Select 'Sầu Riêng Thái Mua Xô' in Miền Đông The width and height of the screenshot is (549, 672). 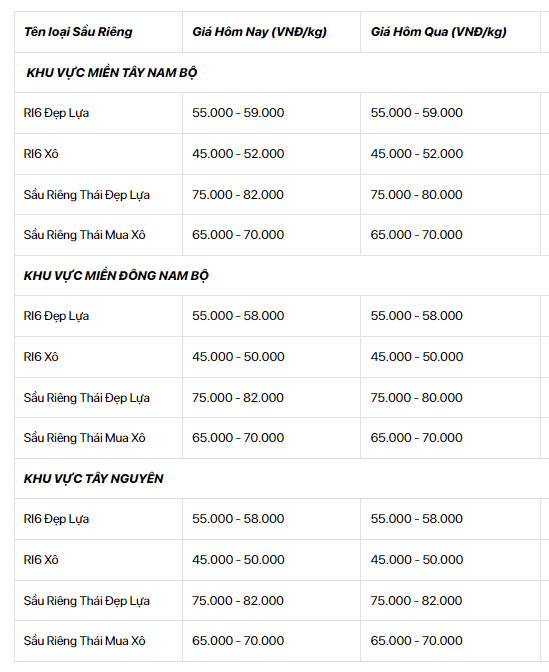pyautogui.click(x=84, y=438)
